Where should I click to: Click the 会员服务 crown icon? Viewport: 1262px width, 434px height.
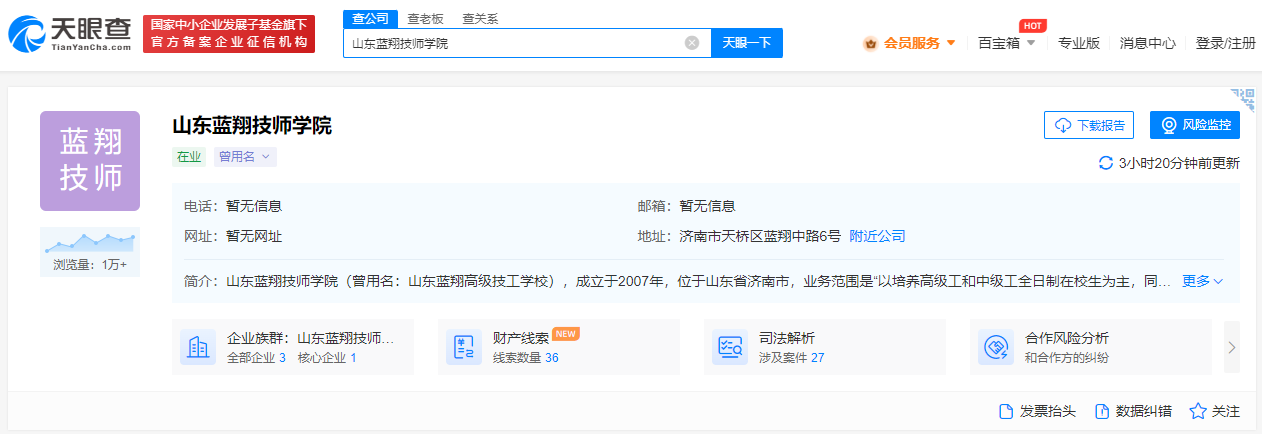click(870, 43)
